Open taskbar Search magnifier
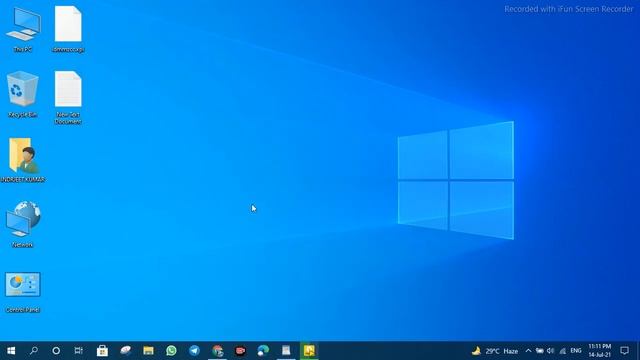640x360 pixels. point(34,351)
